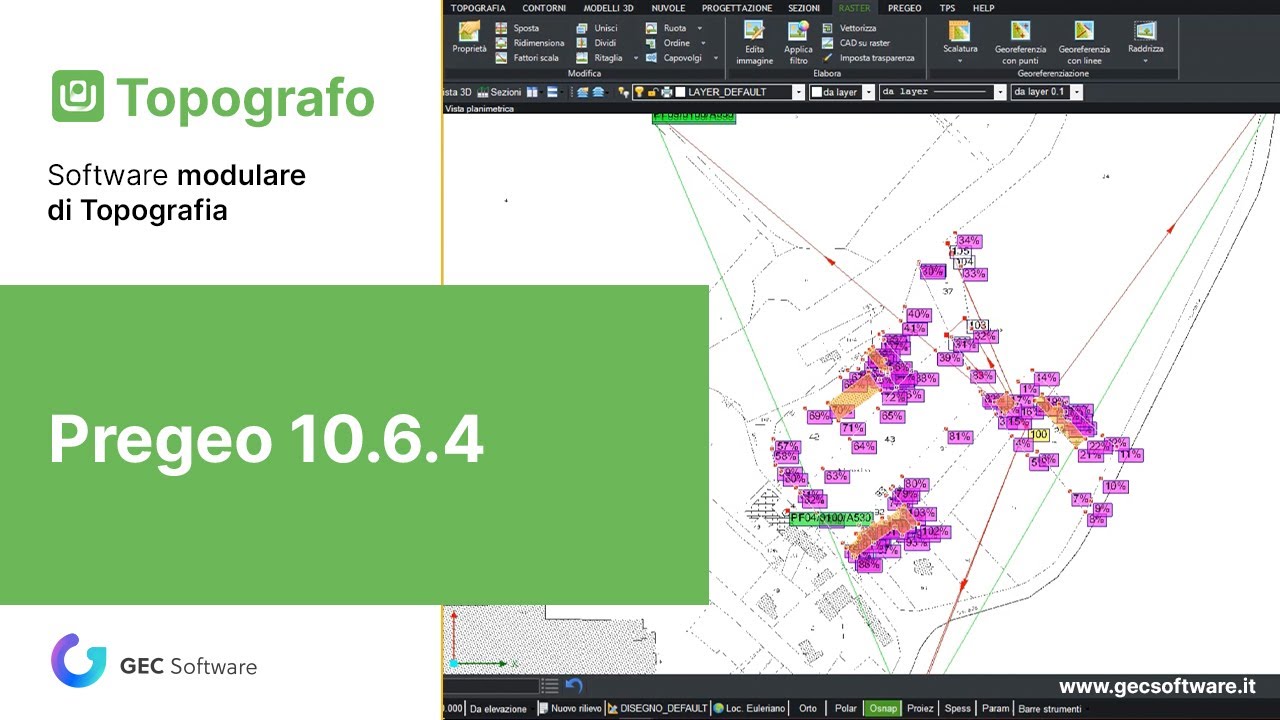1280x720 pixels.
Task: Open CONTORNI ribbon tab
Action: (544, 8)
